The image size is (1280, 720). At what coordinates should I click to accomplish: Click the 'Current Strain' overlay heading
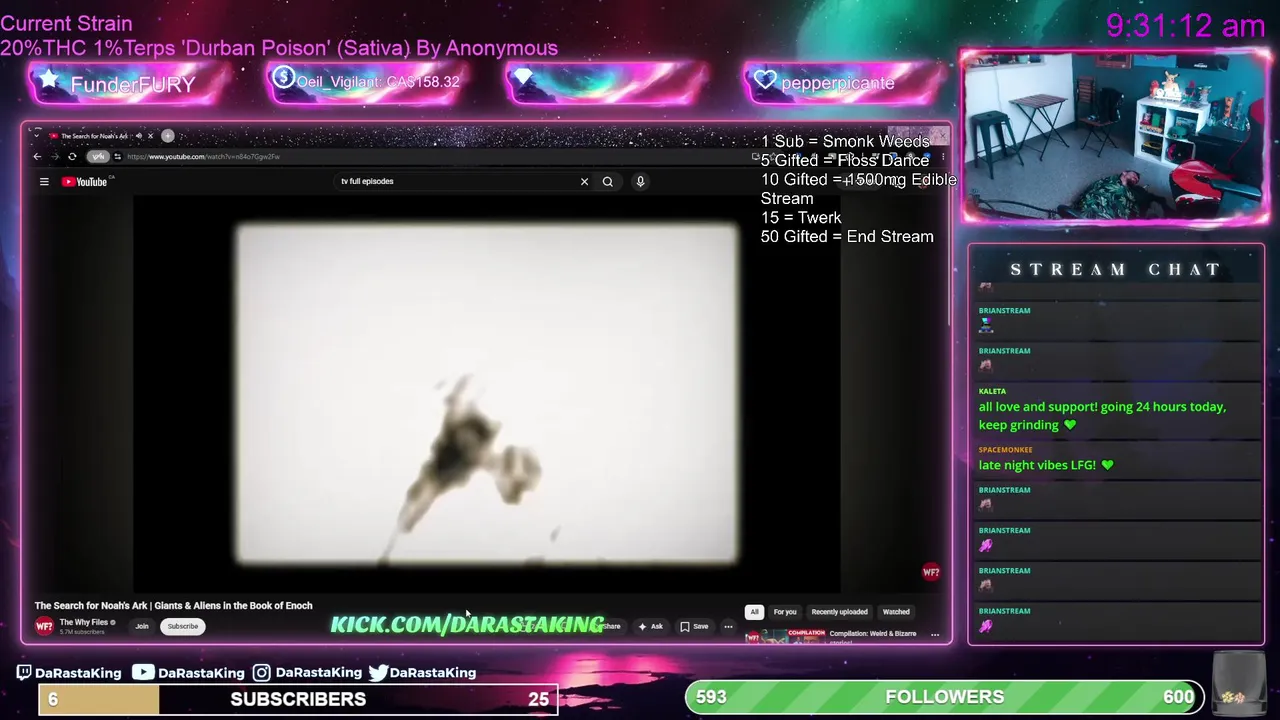pos(66,23)
